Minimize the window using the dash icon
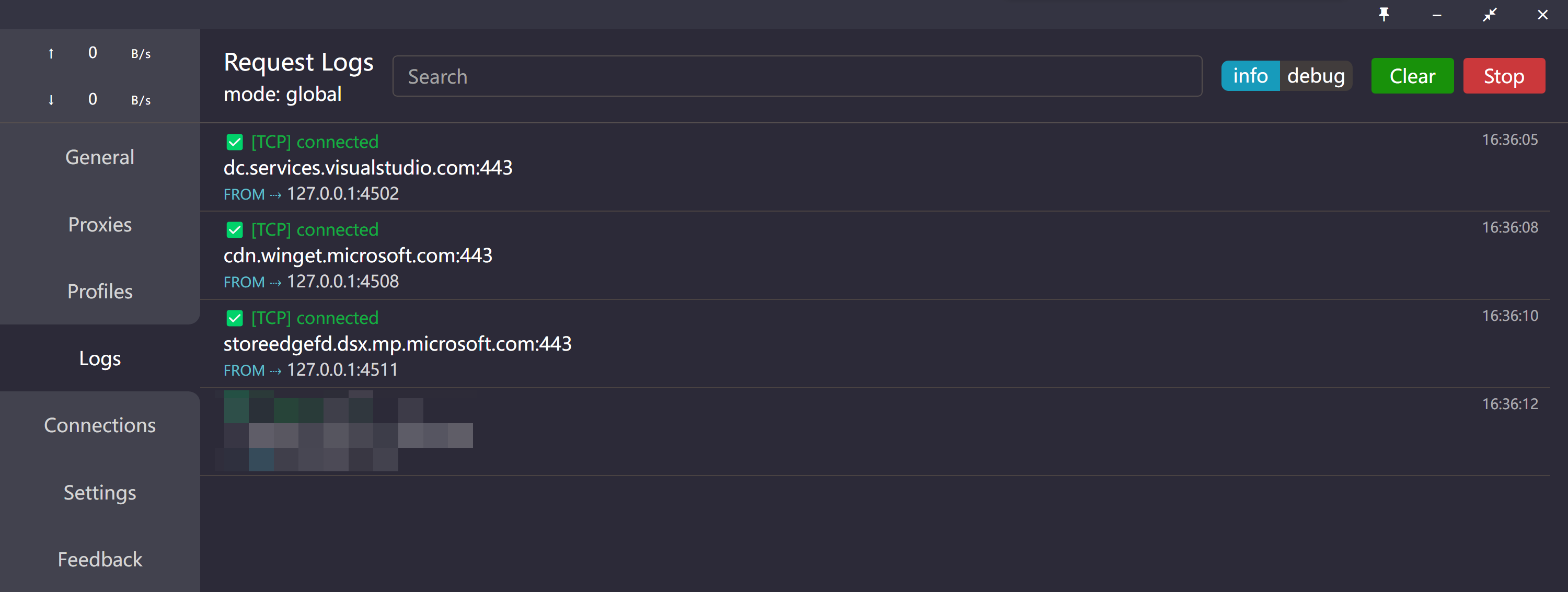The image size is (1568, 592). tap(1437, 15)
